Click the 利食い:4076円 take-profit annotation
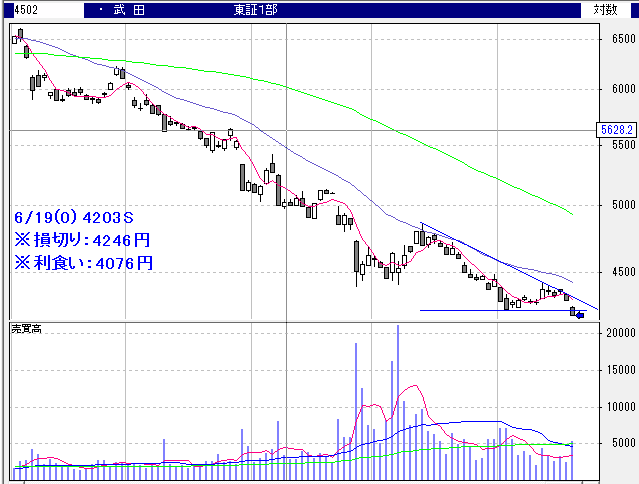The height and width of the screenshot is (484, 639). coord(82,263)
